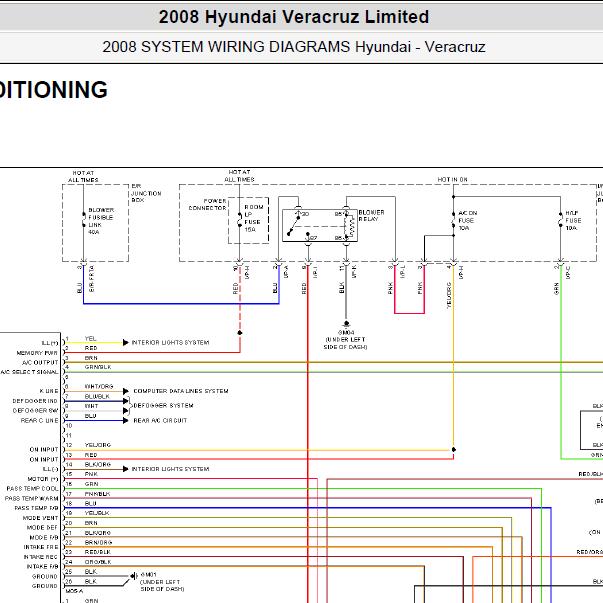Click the 'MODE F/B' pin label

tap(44, 537)
